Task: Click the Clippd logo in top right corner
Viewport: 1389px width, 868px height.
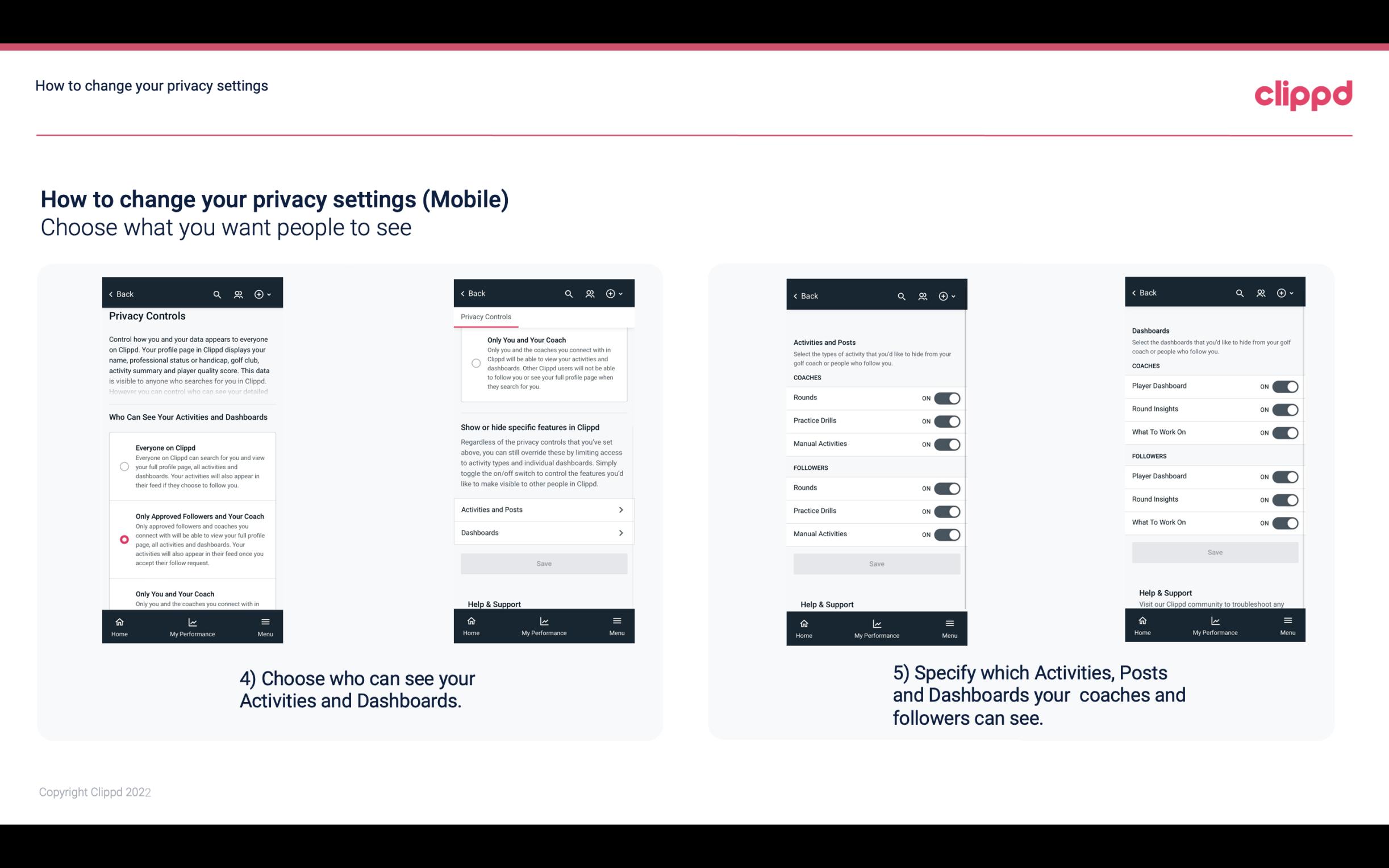Action: coord(1304,92)
